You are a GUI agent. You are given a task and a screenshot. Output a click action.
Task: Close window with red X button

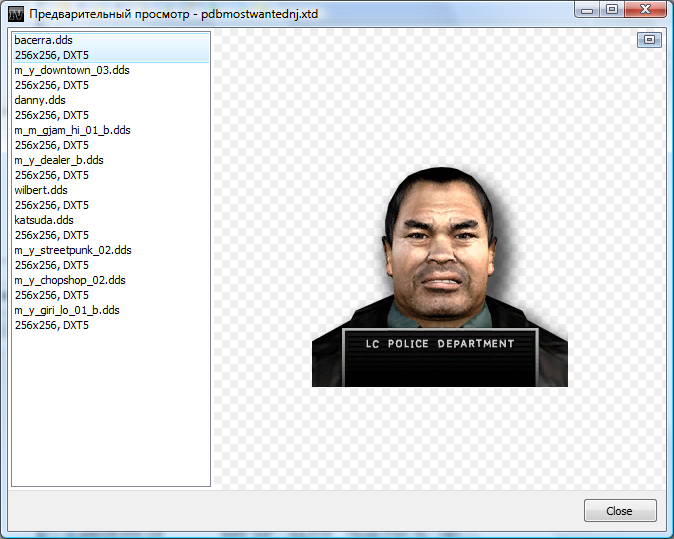click(645, 9)
